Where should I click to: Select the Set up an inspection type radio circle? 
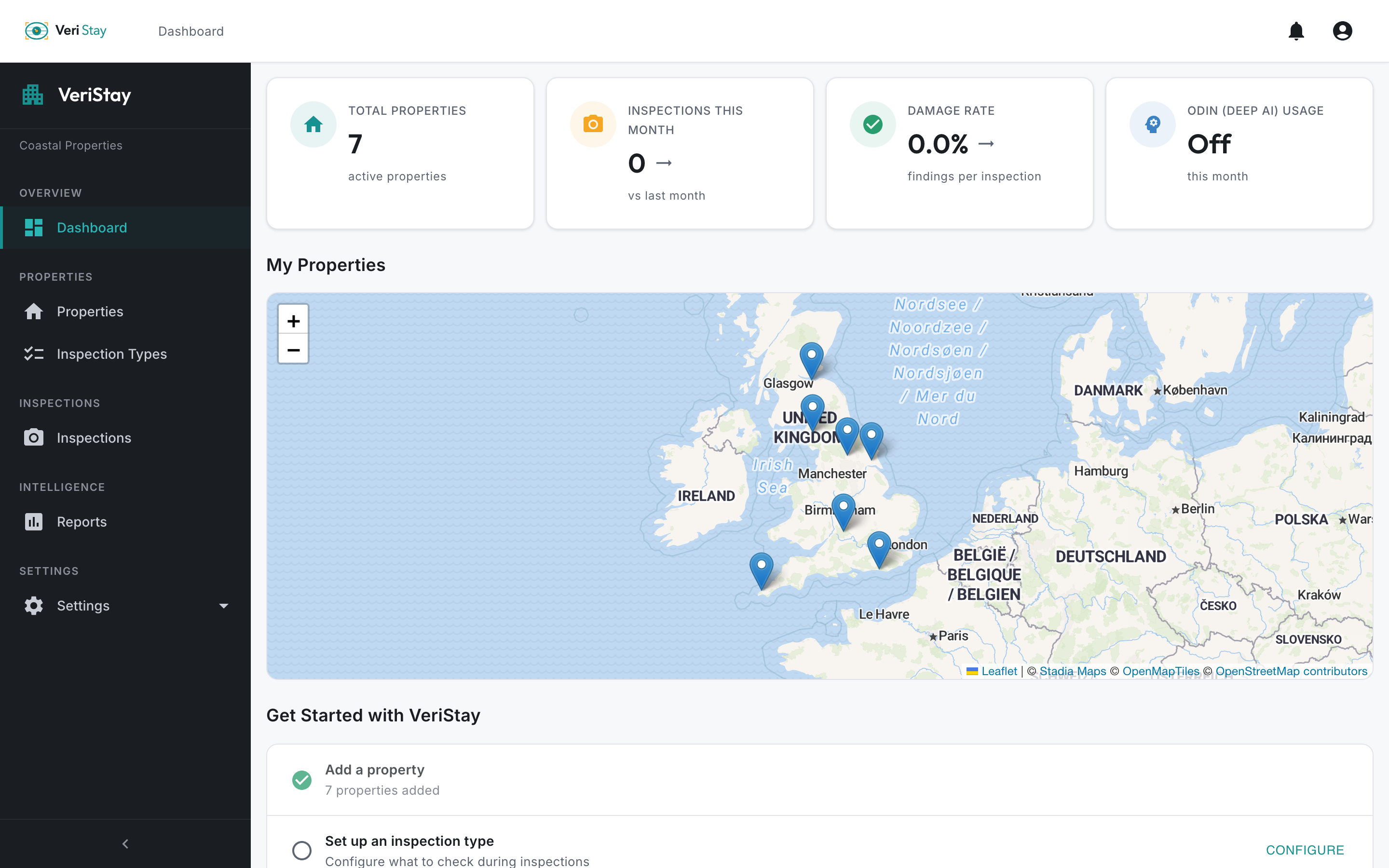[x=302, y=850]
